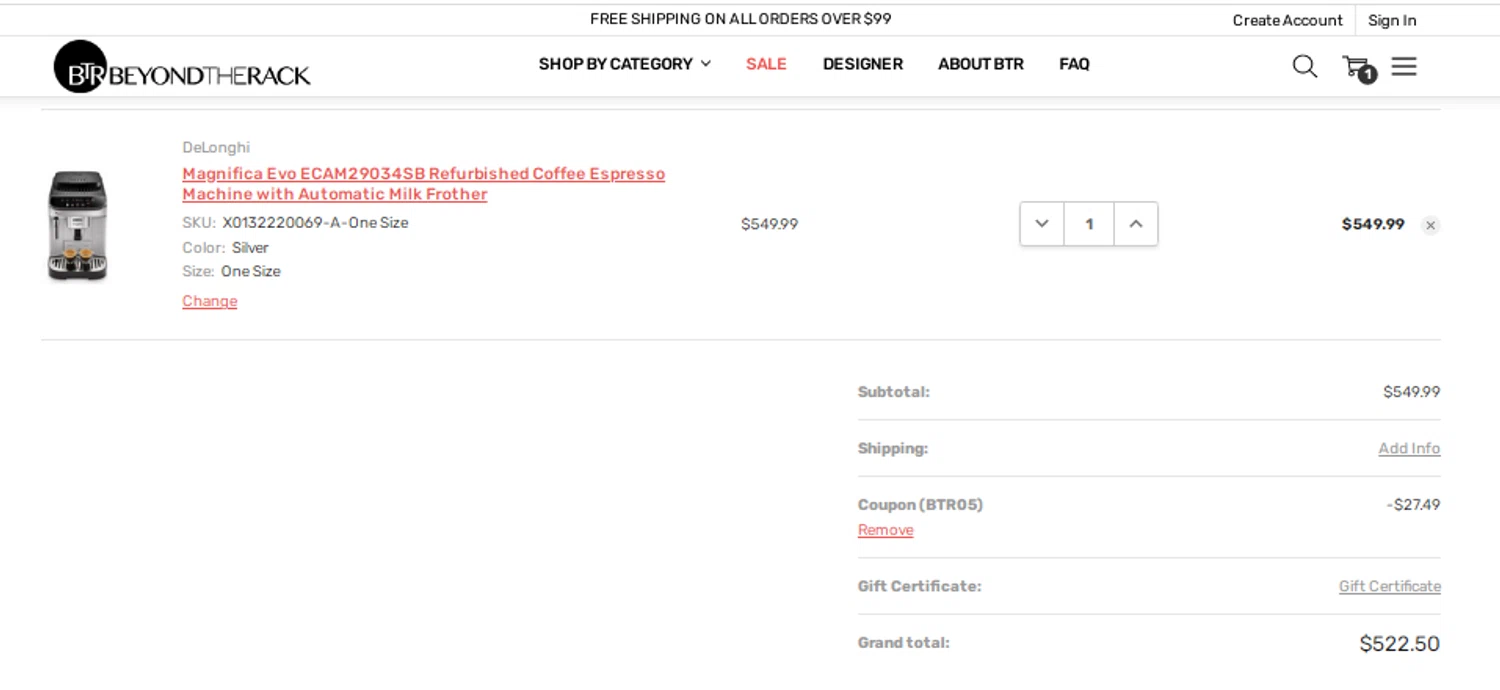Open the Magnifica Evo product title link
1500x690 pixels.
coord(424,184)
